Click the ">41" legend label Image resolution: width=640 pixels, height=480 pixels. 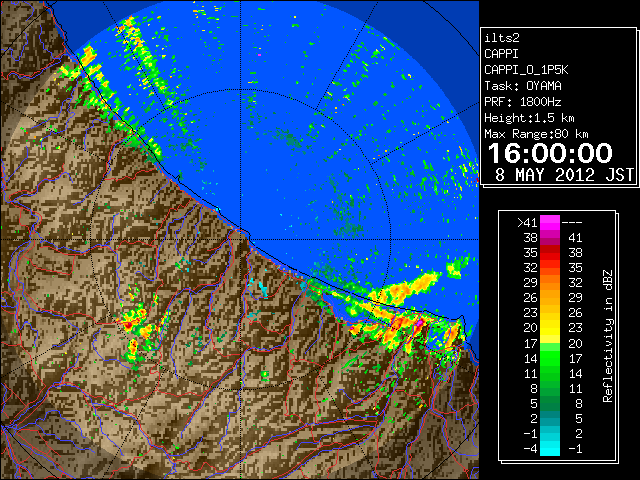pyautogui.click(x=527, y=223)
